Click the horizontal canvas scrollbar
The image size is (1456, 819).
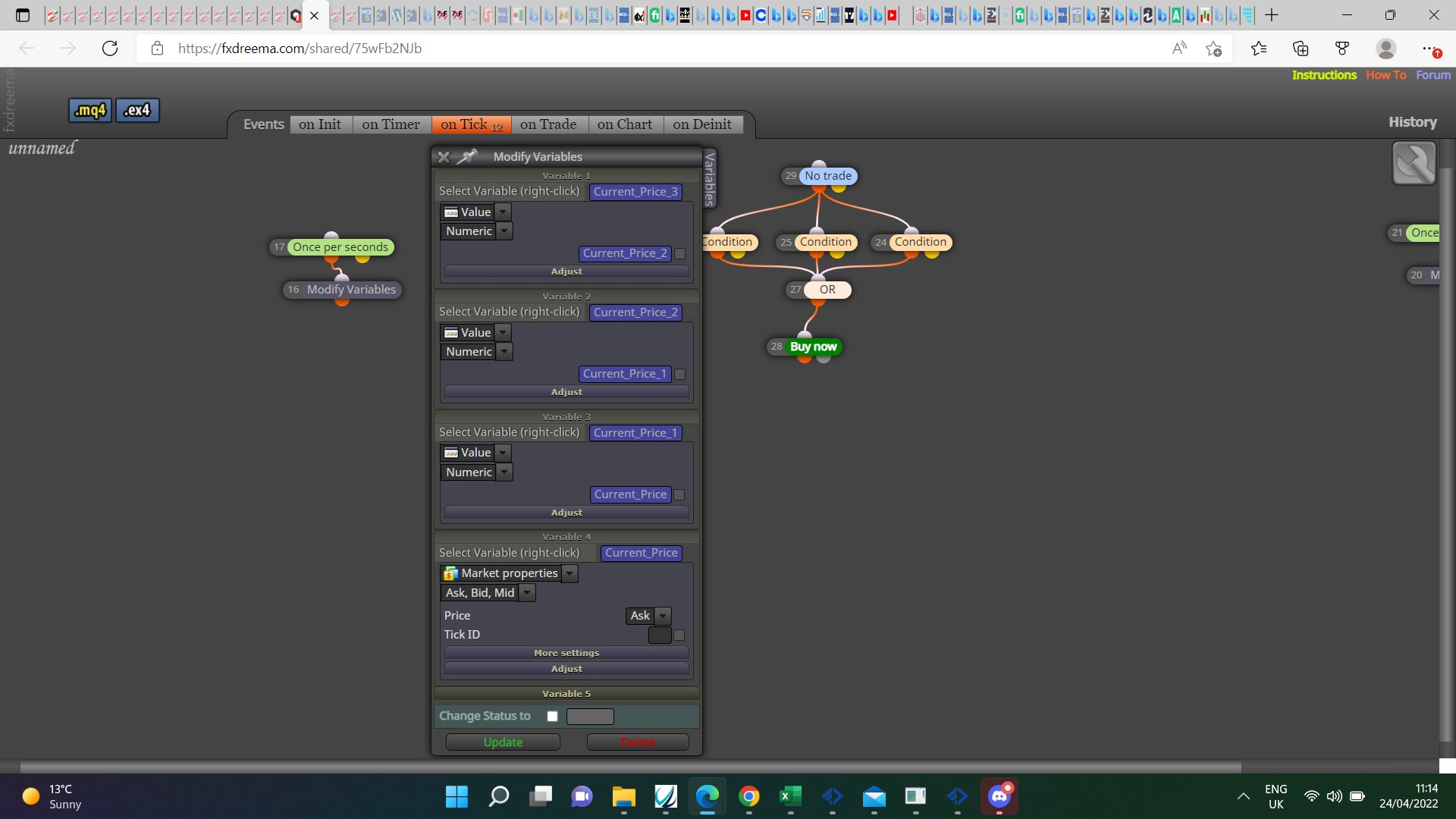tap(631, 767)
